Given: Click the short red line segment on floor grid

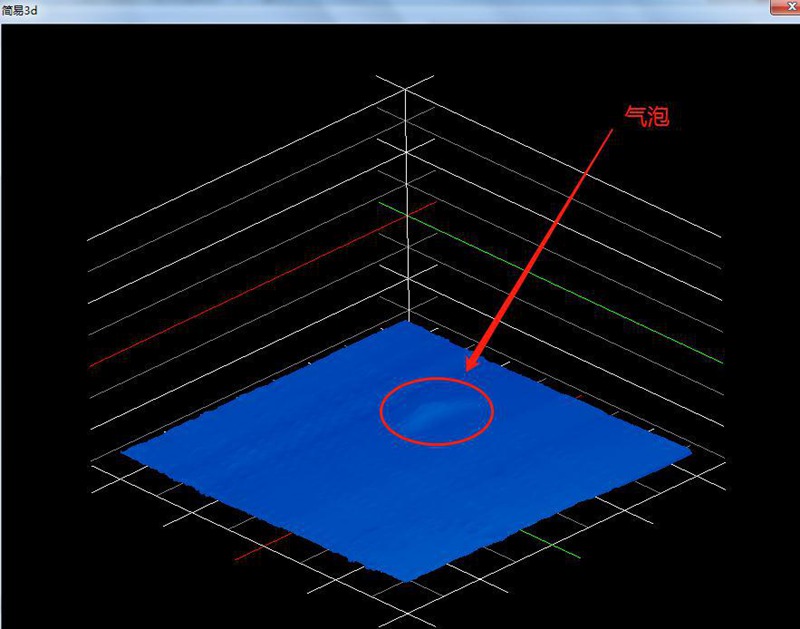Looking at the screenshot, I should pos(262,547).
